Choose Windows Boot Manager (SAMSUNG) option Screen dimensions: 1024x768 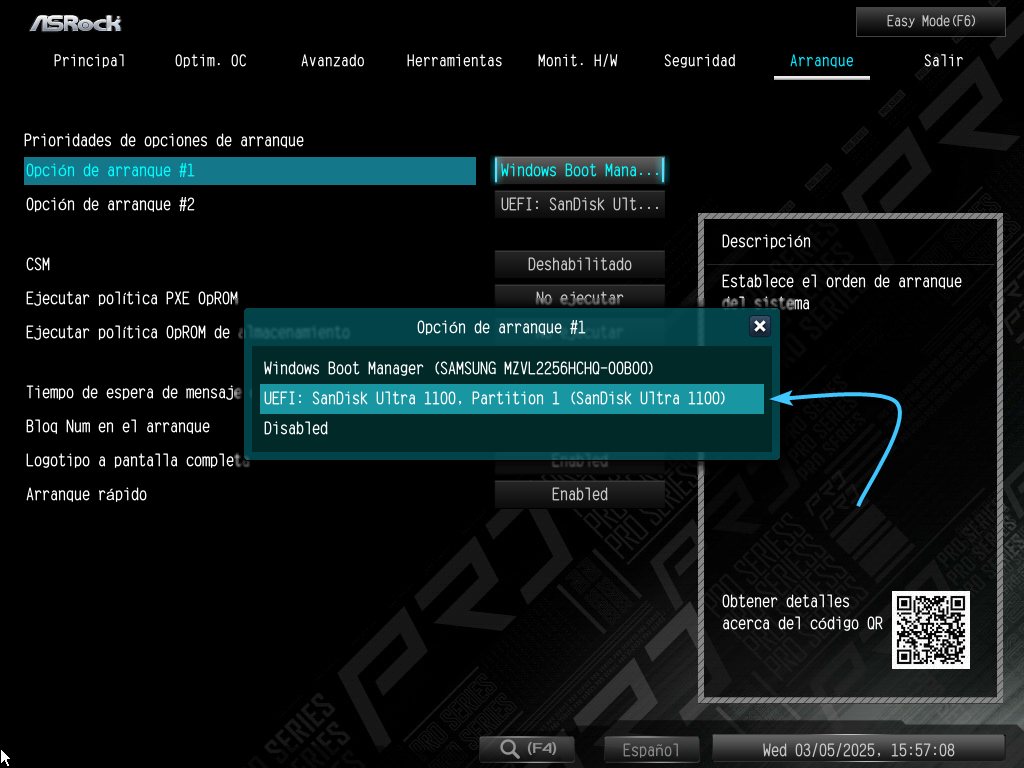[511, 368]
